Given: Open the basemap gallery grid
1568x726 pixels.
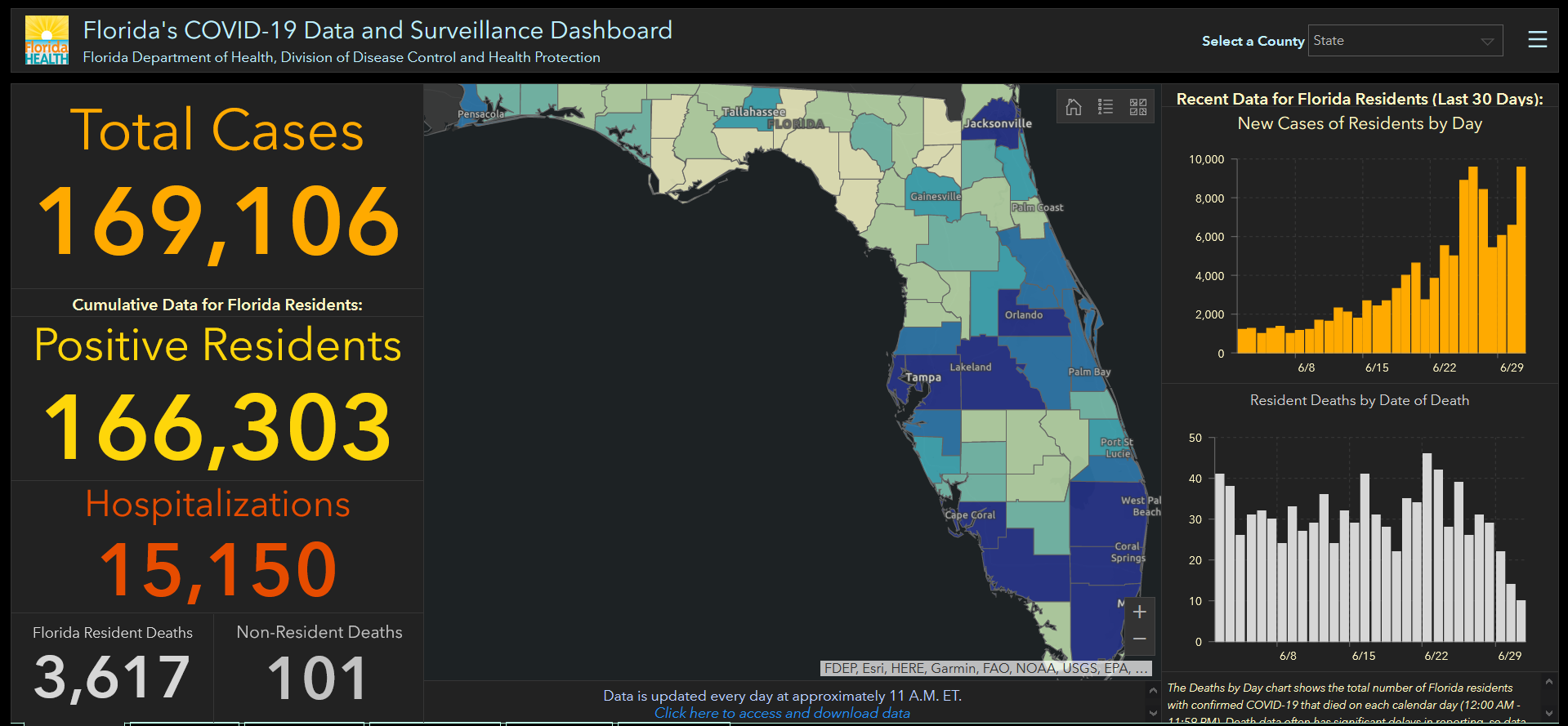Looking at the screenshot, I should tap(1137, 107).
